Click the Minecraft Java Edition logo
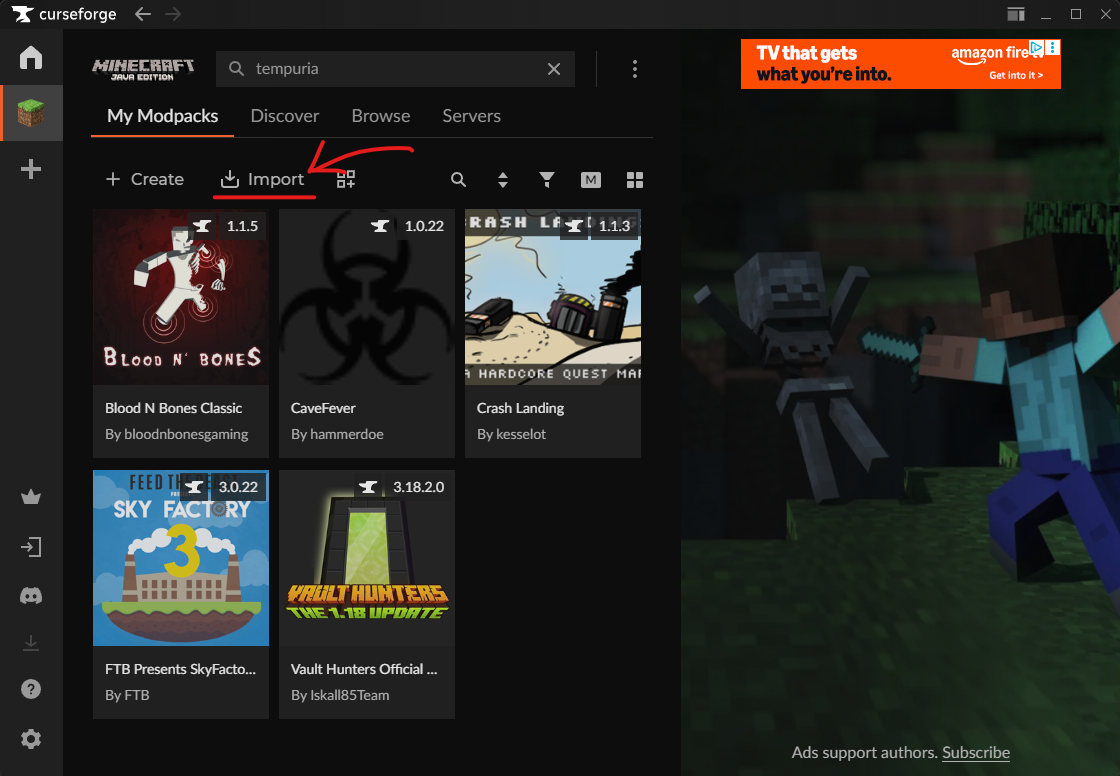The height and width of the screenshot is (776, 1120). click(143, 69)
